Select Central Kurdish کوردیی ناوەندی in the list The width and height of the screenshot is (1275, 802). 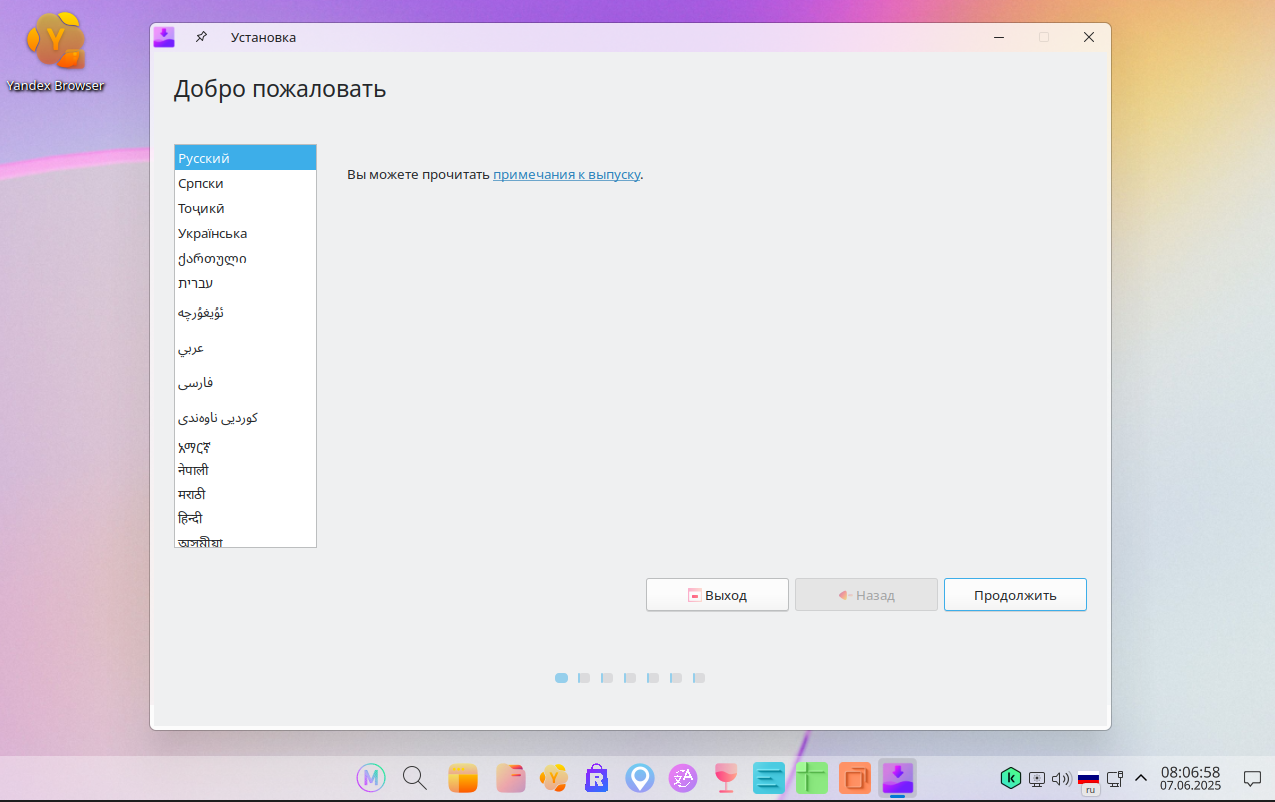[245, 418]
